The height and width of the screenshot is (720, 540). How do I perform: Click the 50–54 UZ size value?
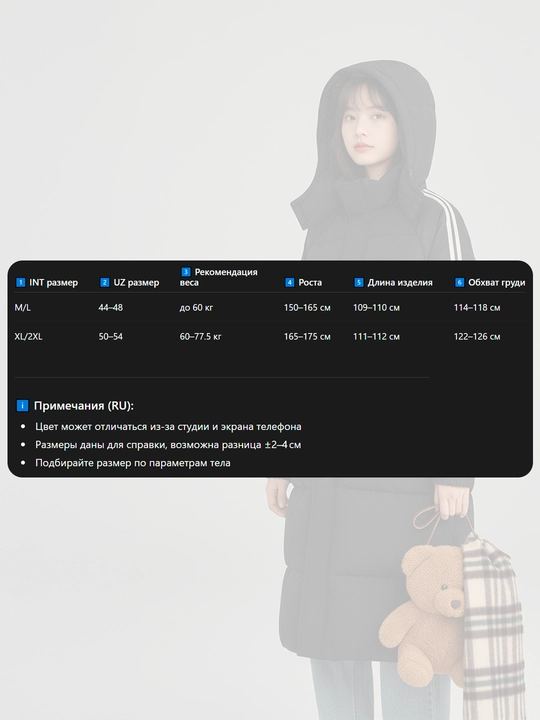click(111, 337)
